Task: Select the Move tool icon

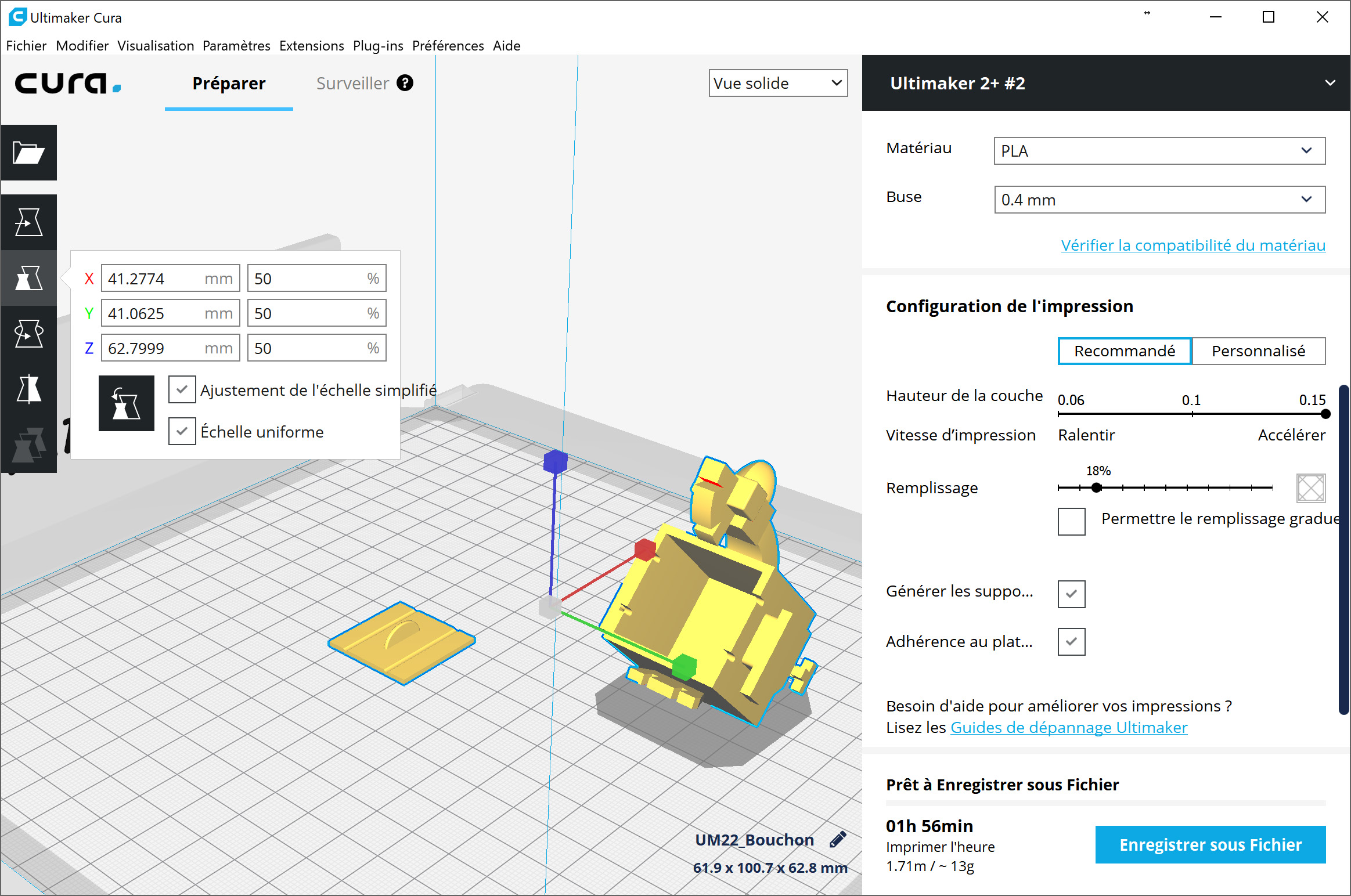Action: [x=28, y=222]
